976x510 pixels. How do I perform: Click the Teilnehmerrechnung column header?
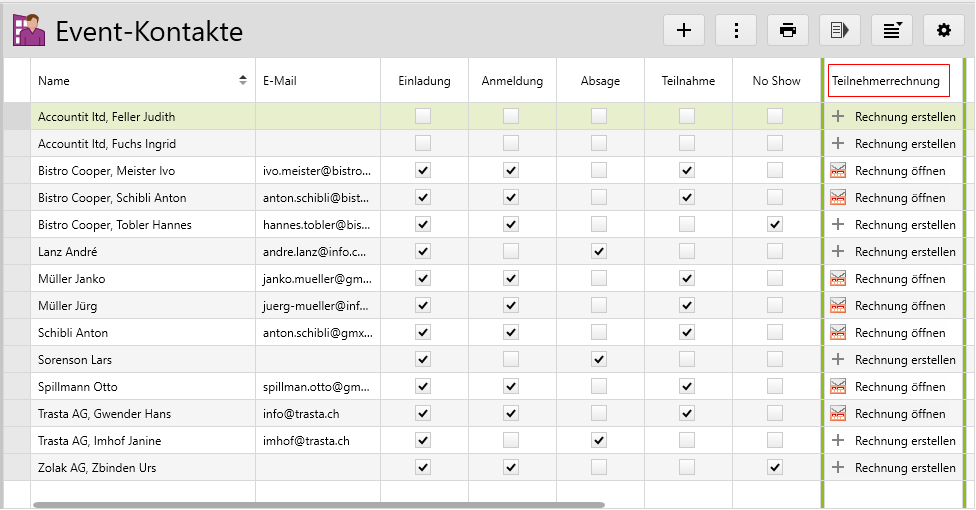tap(887, 81)
